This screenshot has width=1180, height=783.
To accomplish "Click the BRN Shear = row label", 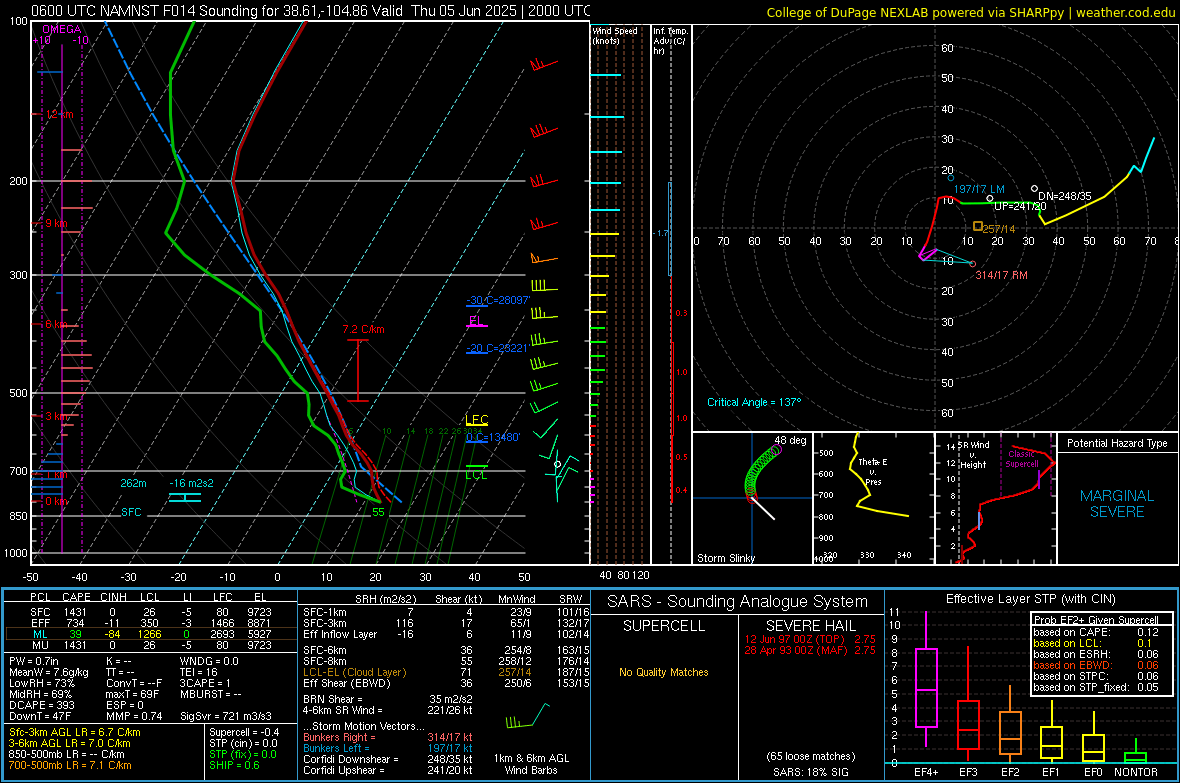I will (333, 699).
